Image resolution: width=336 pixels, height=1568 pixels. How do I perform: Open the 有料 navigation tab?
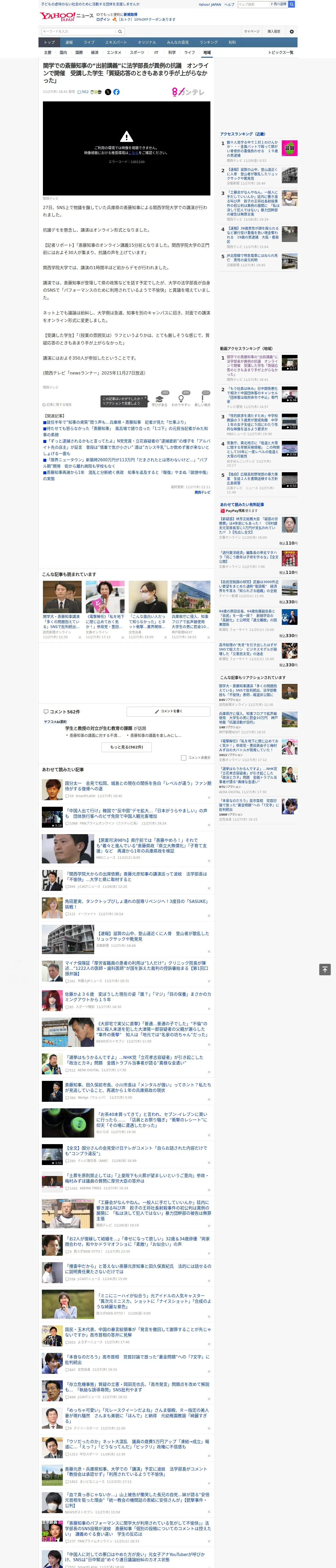click(232, 43)
